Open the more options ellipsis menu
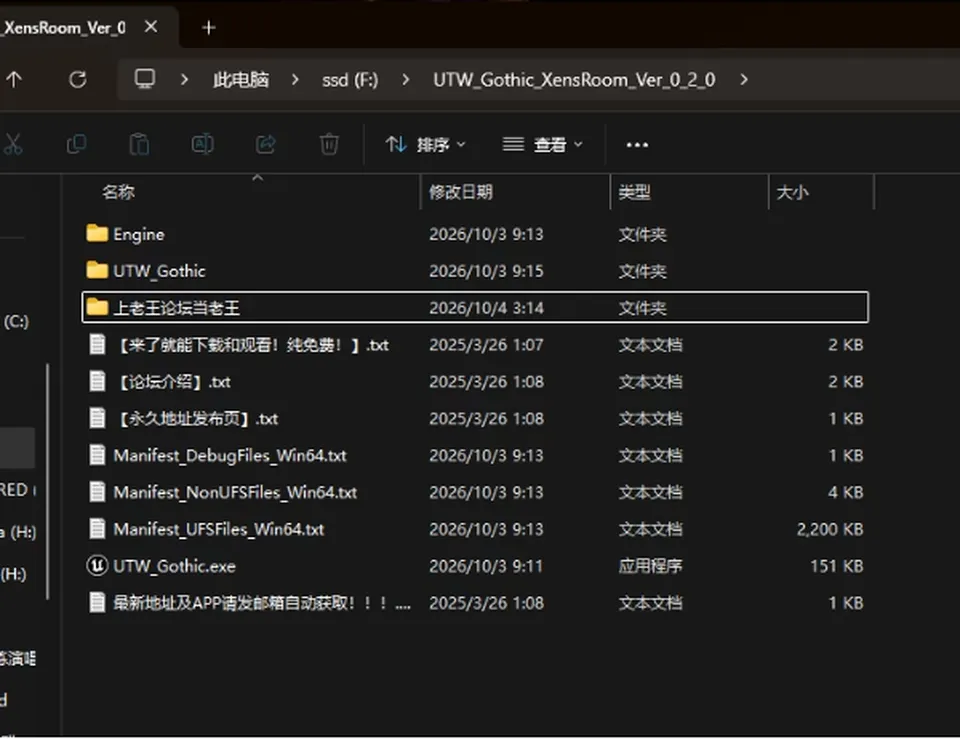The image size is (960, 739). [637, 145]
